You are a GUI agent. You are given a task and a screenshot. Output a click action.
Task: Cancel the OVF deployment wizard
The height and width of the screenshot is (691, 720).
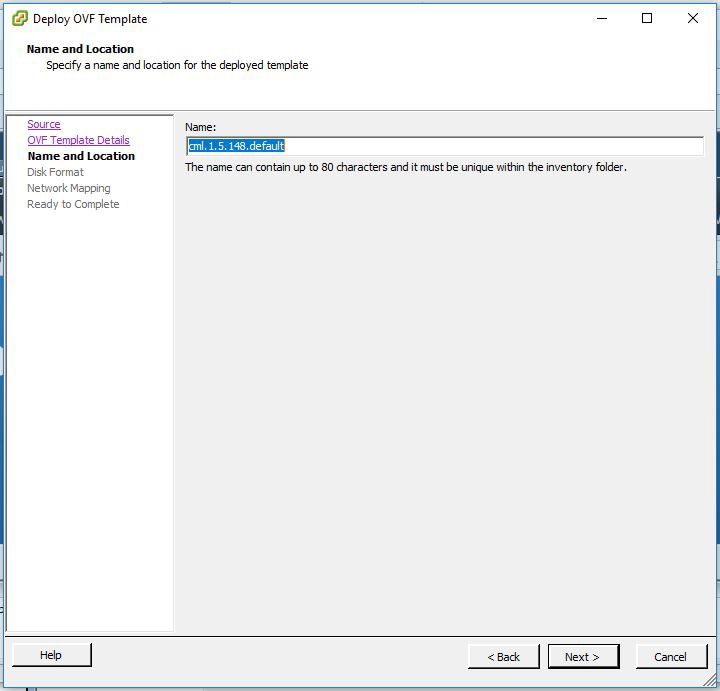[x=671, y=657]
